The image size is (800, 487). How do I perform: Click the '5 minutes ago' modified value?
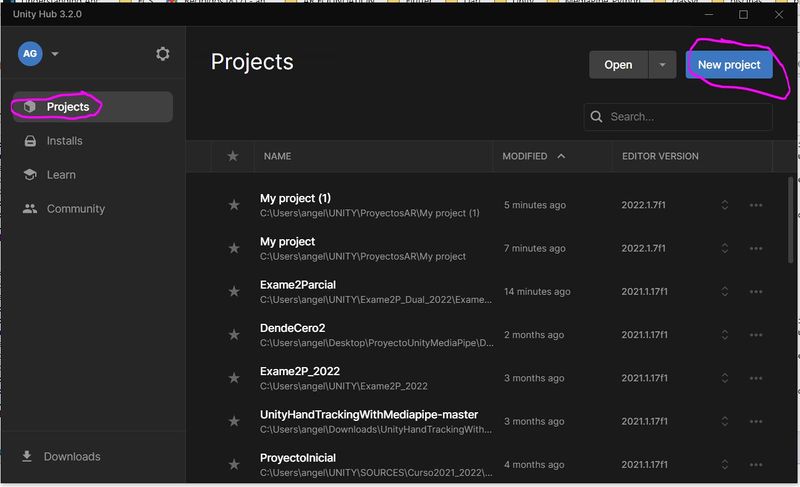pyautogui.click(x=535, y=205)
